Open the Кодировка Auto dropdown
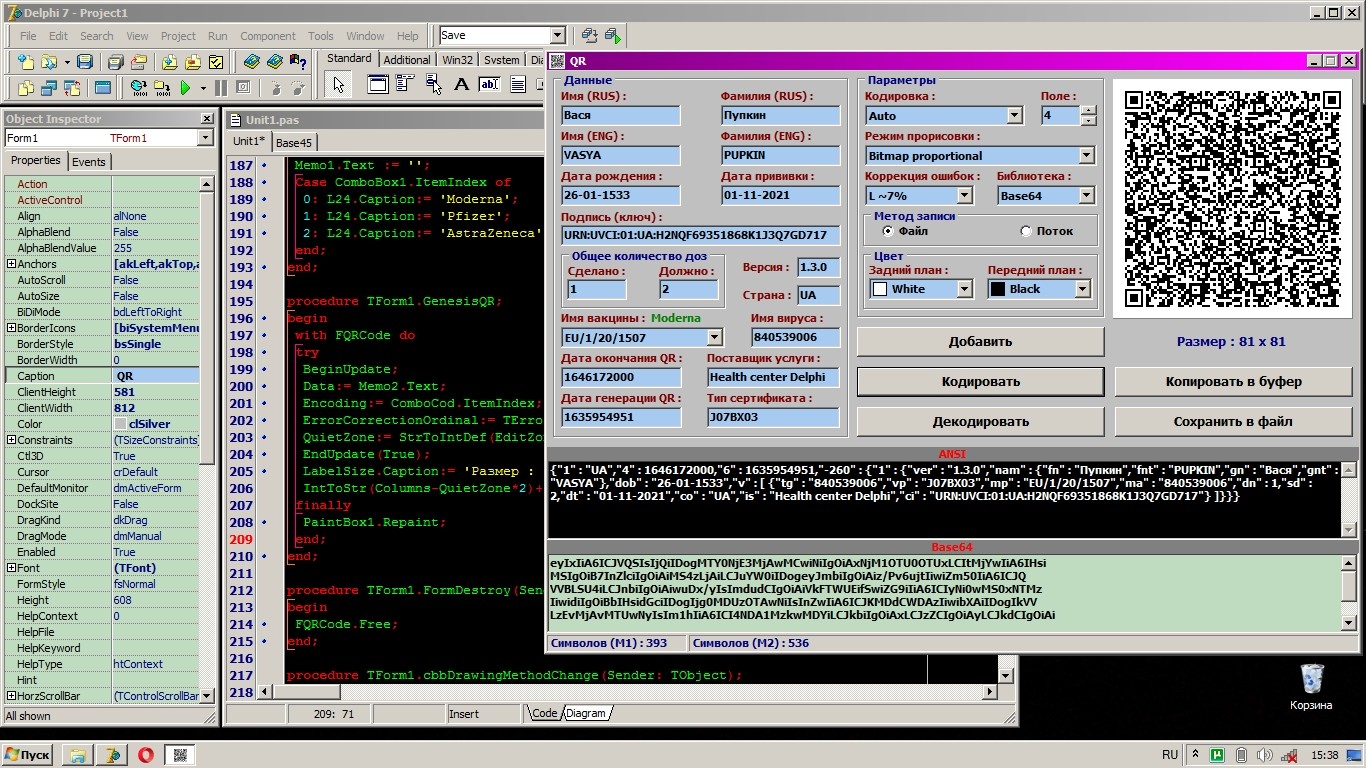This screenshot has height=768, width=1366. coord(1014,116)
